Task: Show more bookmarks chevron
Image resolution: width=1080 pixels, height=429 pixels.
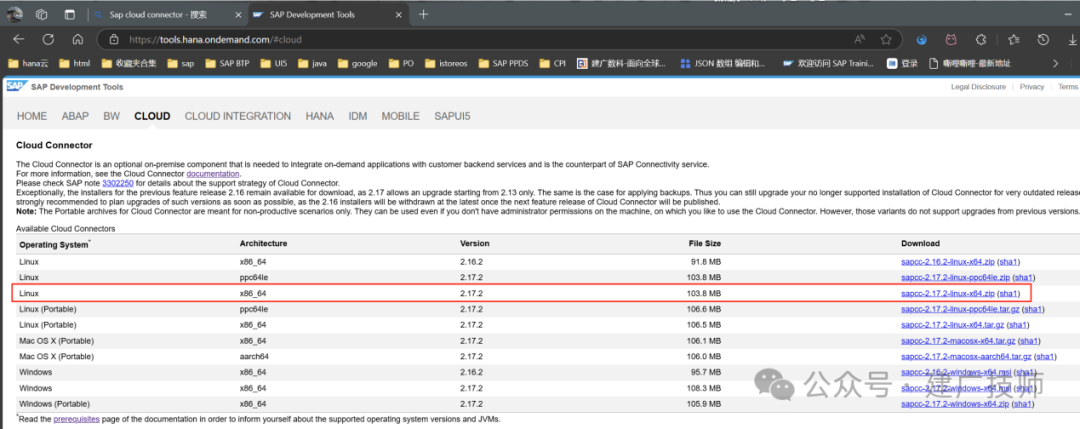Action: click(x=1055, y=63)
